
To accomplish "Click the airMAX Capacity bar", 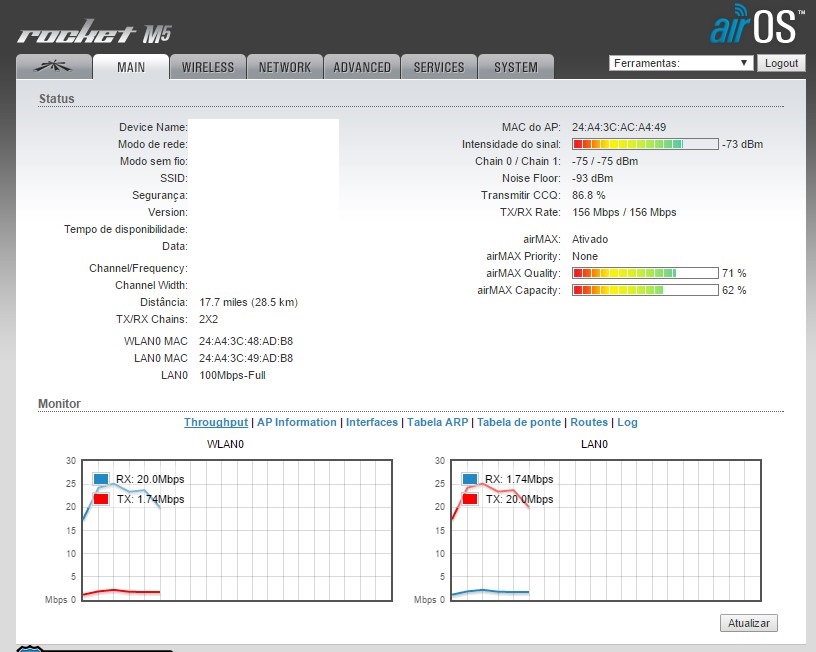I will (x=645, y=290).
